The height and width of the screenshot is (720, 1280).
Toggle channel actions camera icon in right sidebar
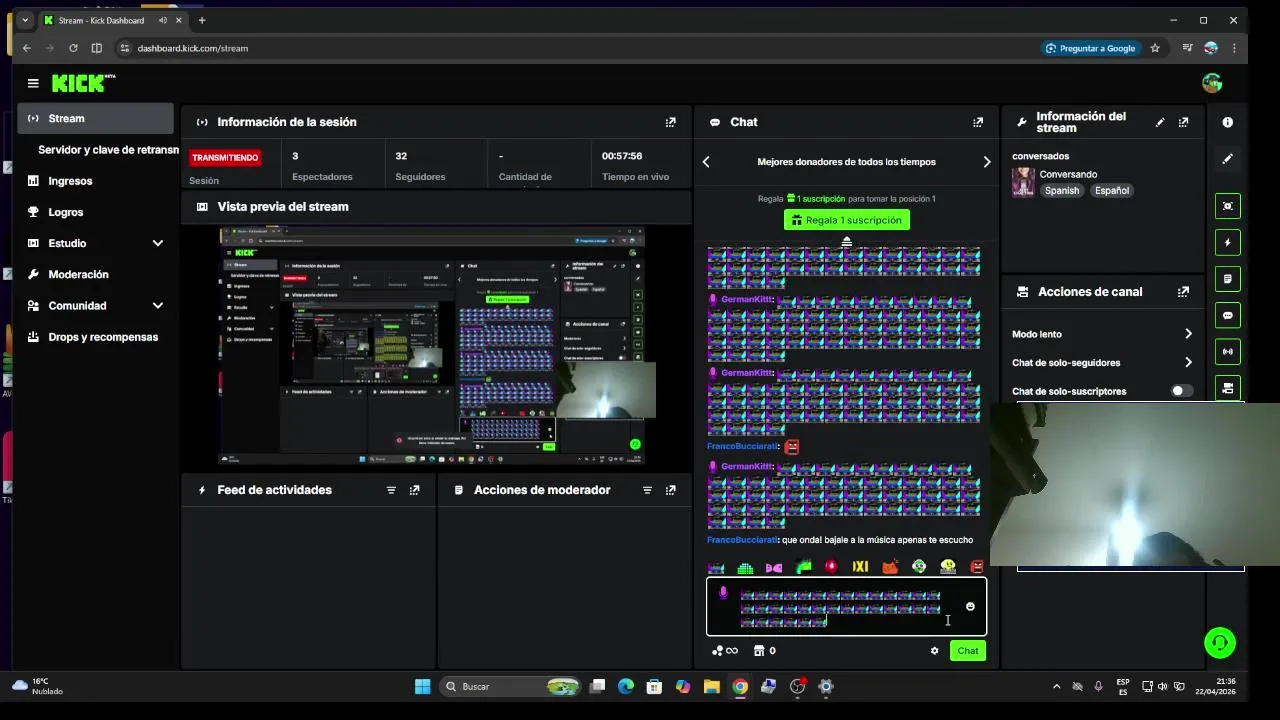coord(1227,388)
